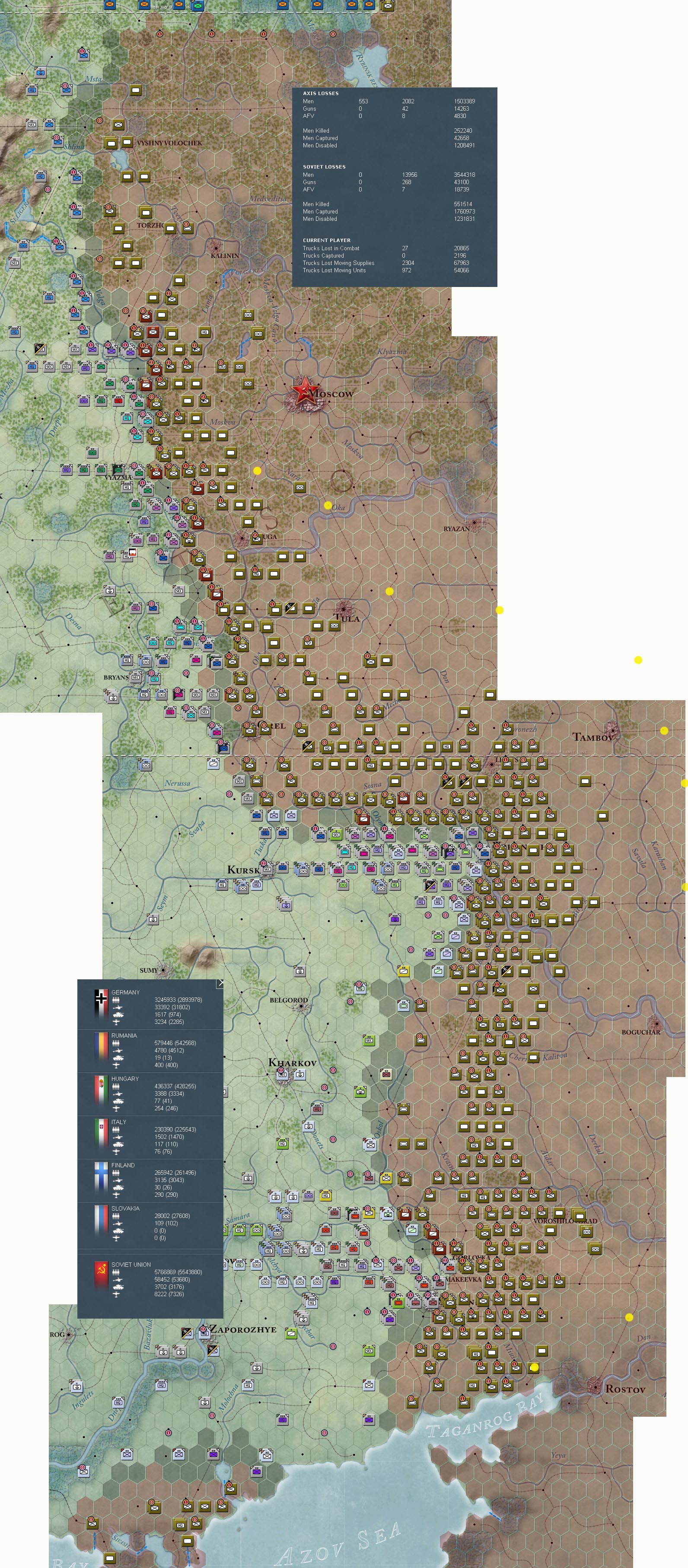Click the Germany flag in the nations panel

(100, 1004)
